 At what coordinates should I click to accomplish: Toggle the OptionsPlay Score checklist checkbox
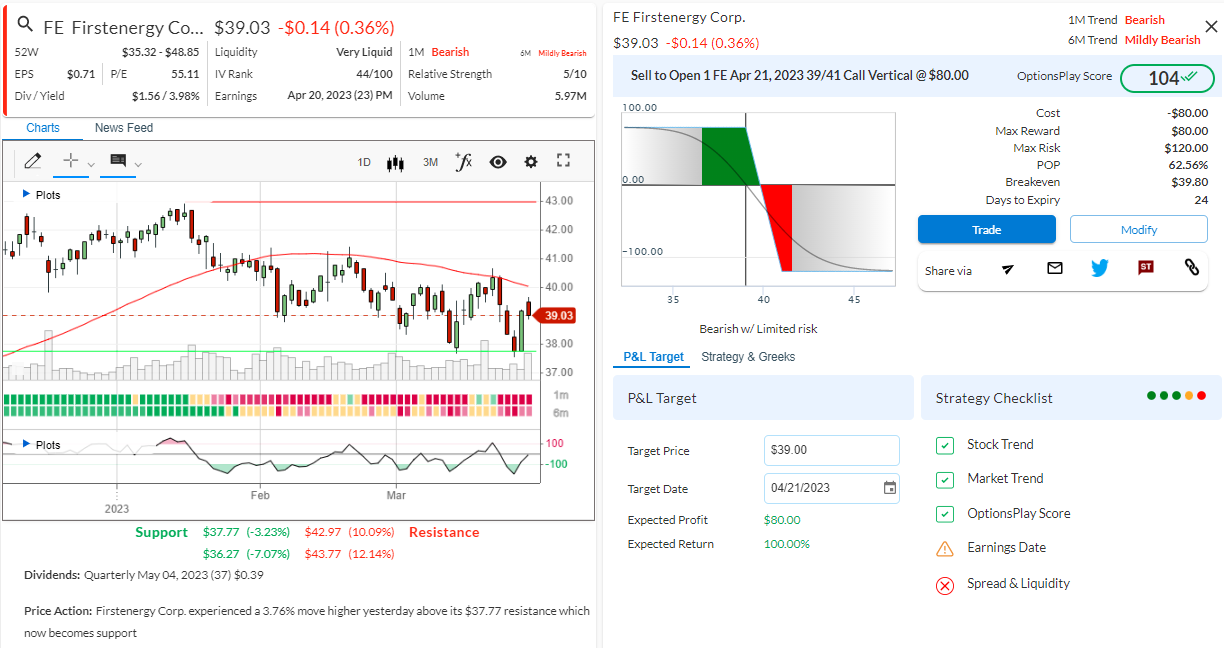point(945,514)
